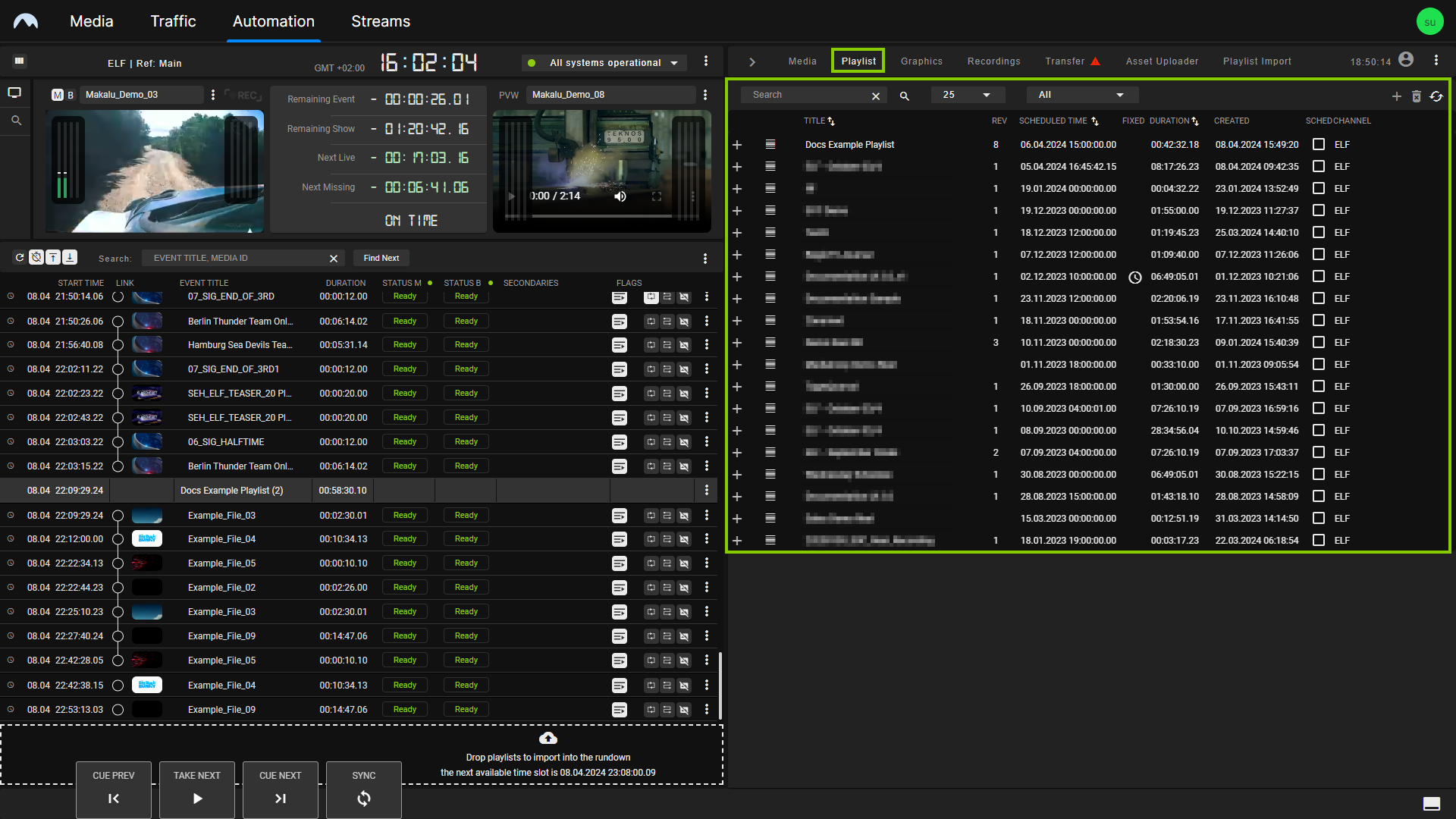The width and height of the screenshot is (1456, 819).
Task: Open the kebab menu next to All systems operational
Action: click(705, 61)
